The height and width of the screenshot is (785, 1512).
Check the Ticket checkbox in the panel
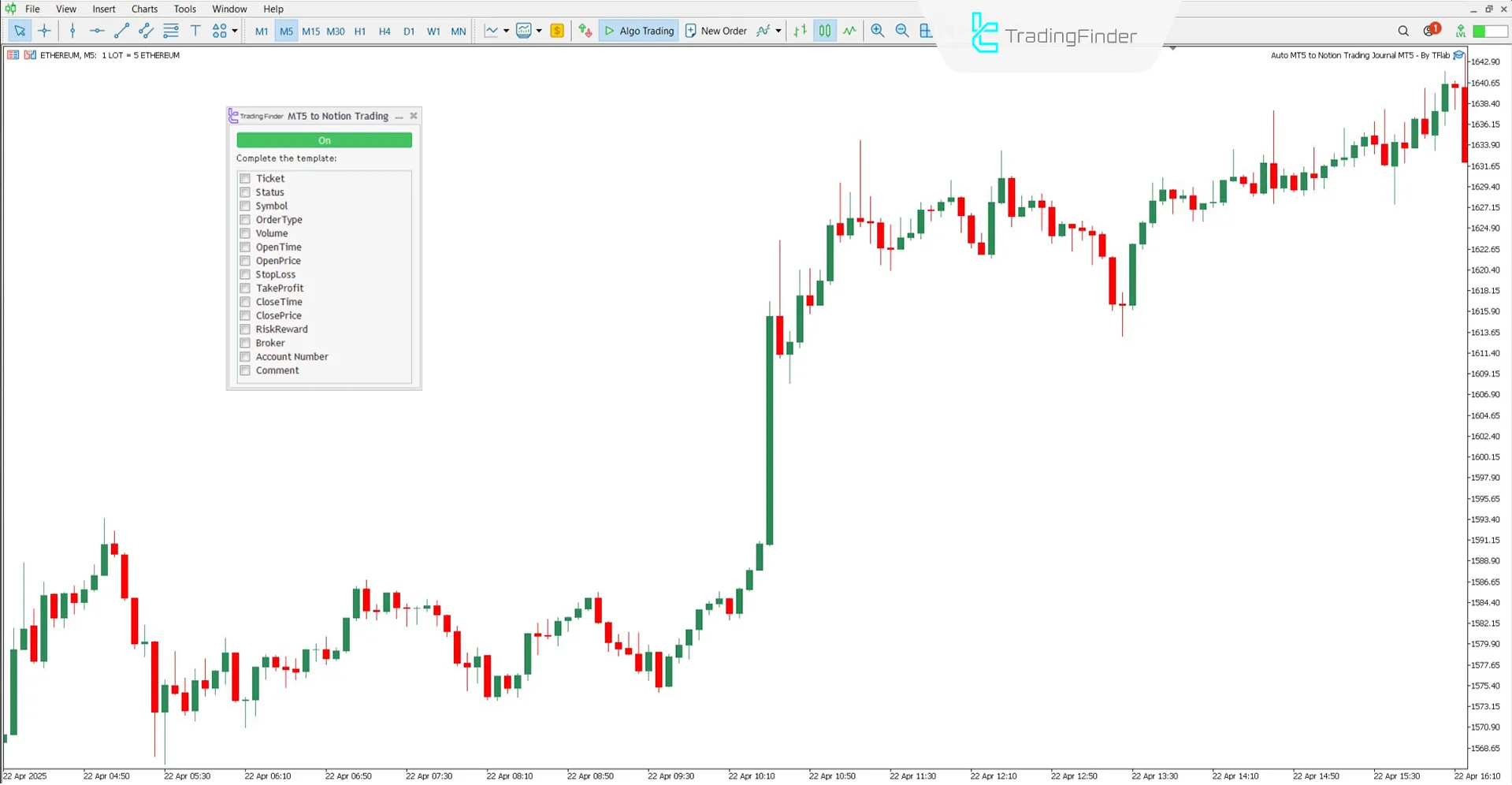pyautogui.click(x=245, y=178)
